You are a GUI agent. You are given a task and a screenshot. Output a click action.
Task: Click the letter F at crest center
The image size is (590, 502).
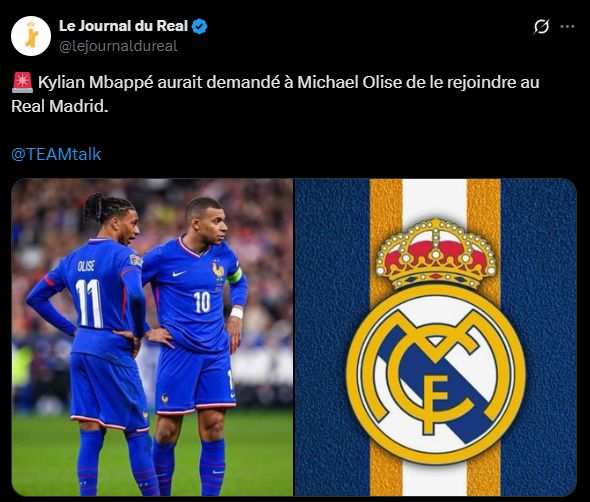[438, 390]
